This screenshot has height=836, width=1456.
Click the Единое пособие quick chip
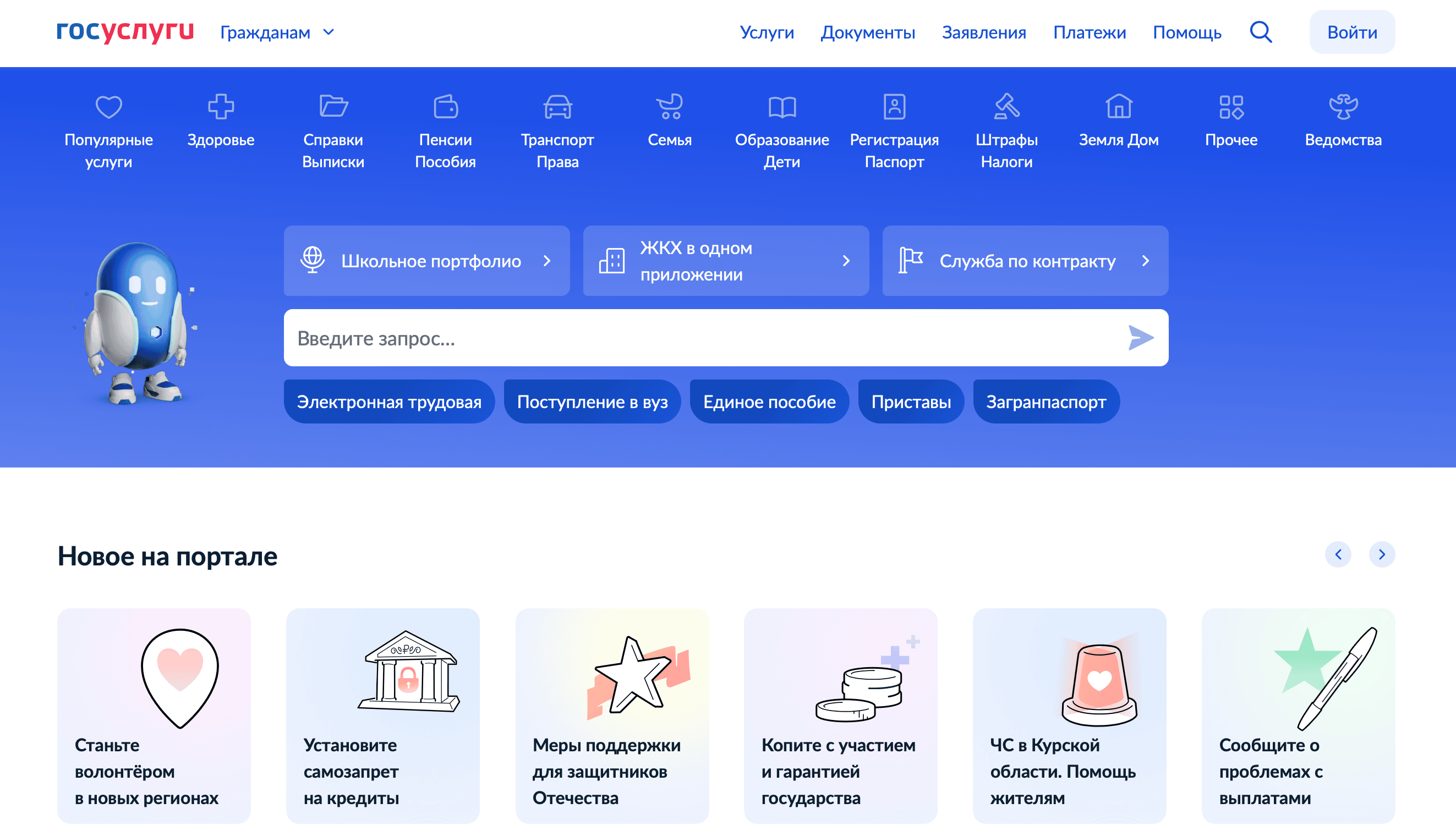tap(769, 402)
